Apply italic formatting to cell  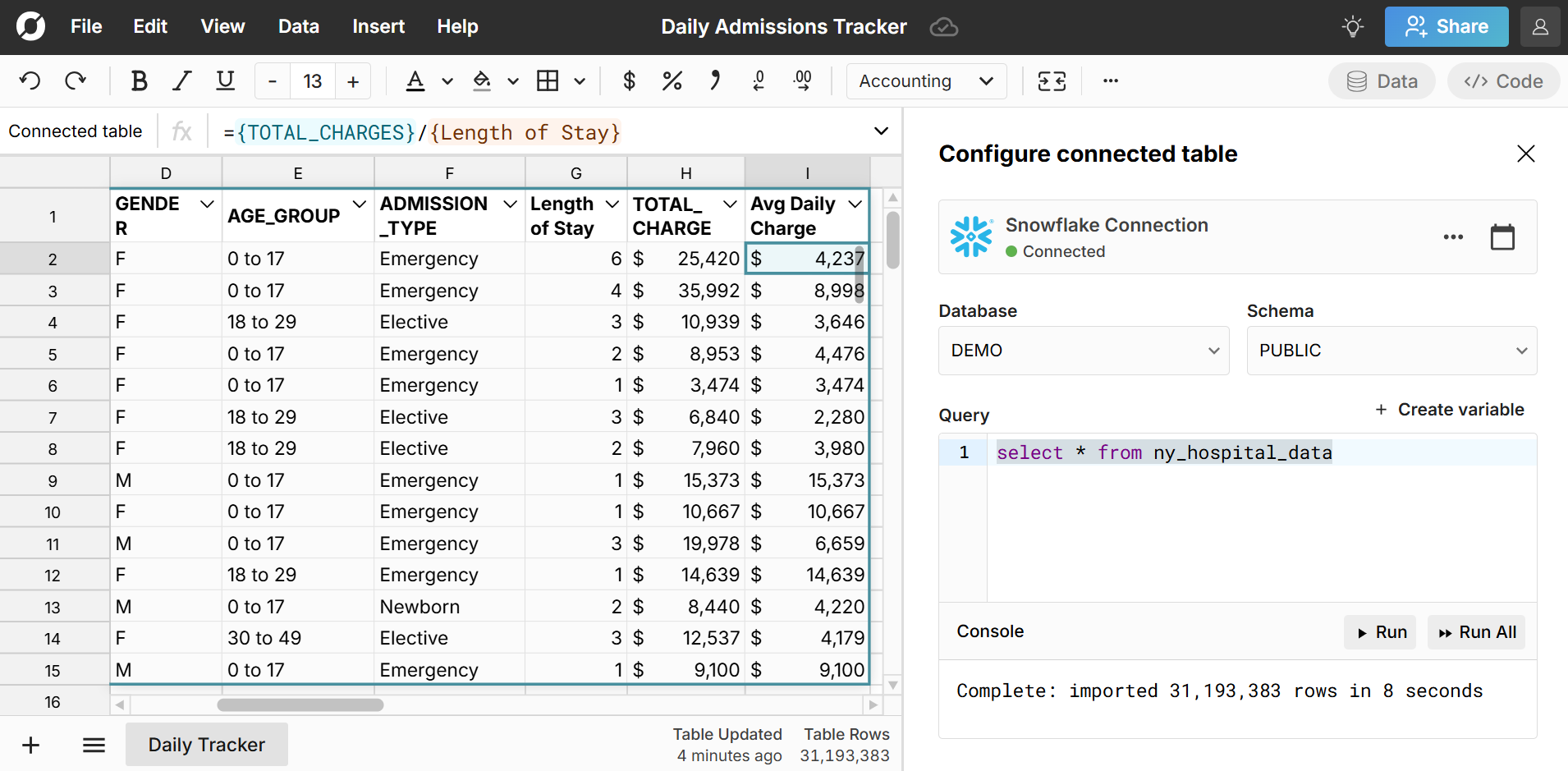181,81
